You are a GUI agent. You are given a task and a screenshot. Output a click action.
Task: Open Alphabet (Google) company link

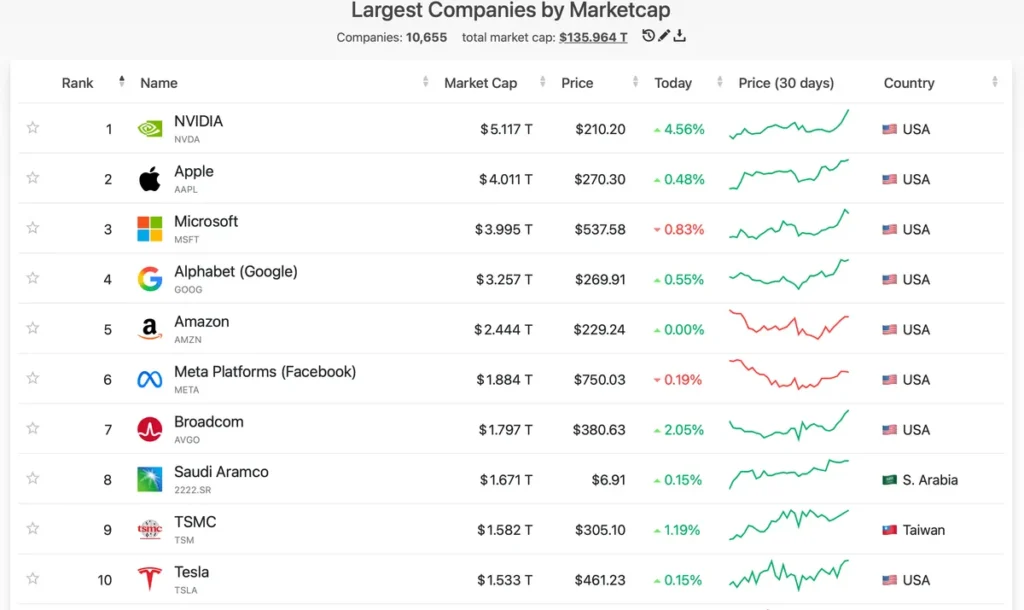tap(236, 272)
